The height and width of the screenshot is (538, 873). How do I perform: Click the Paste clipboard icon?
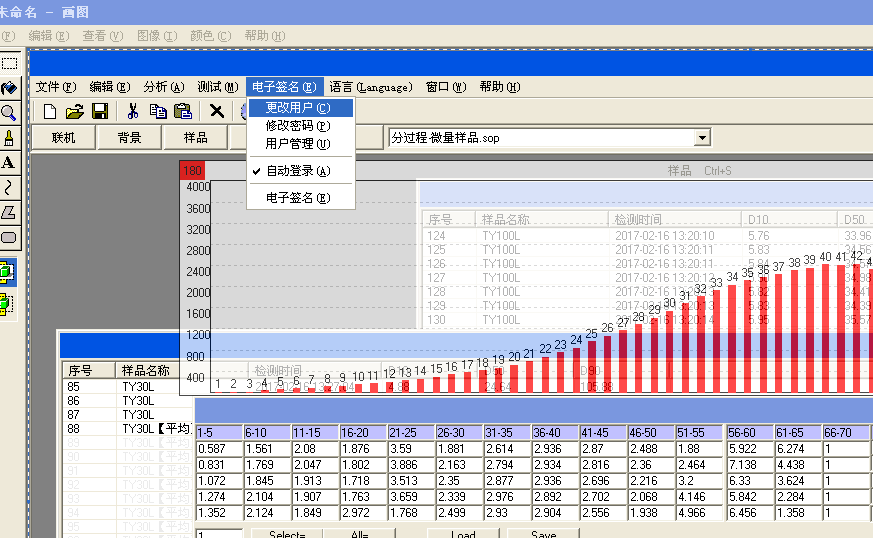(x=182, y=111)
